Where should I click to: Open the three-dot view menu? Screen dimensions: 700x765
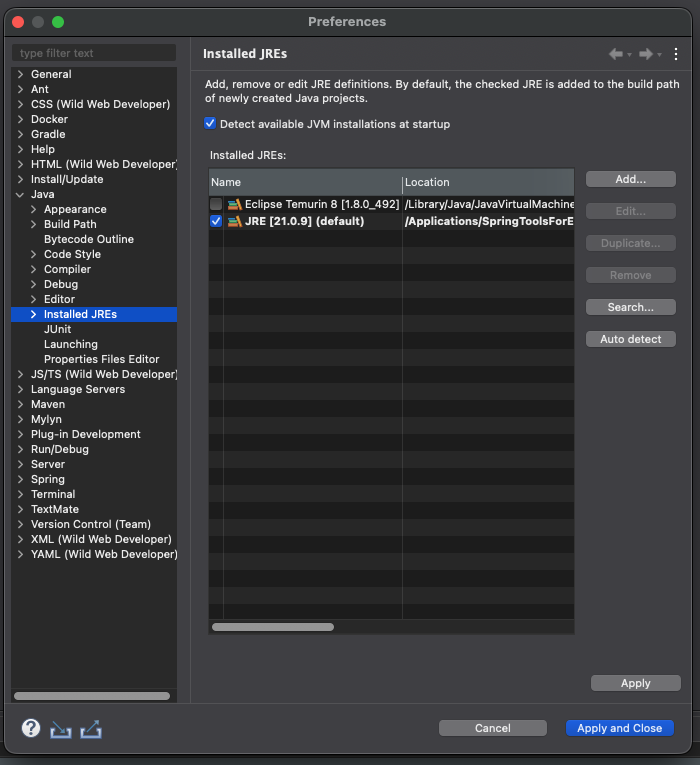(x=676, y=54)
